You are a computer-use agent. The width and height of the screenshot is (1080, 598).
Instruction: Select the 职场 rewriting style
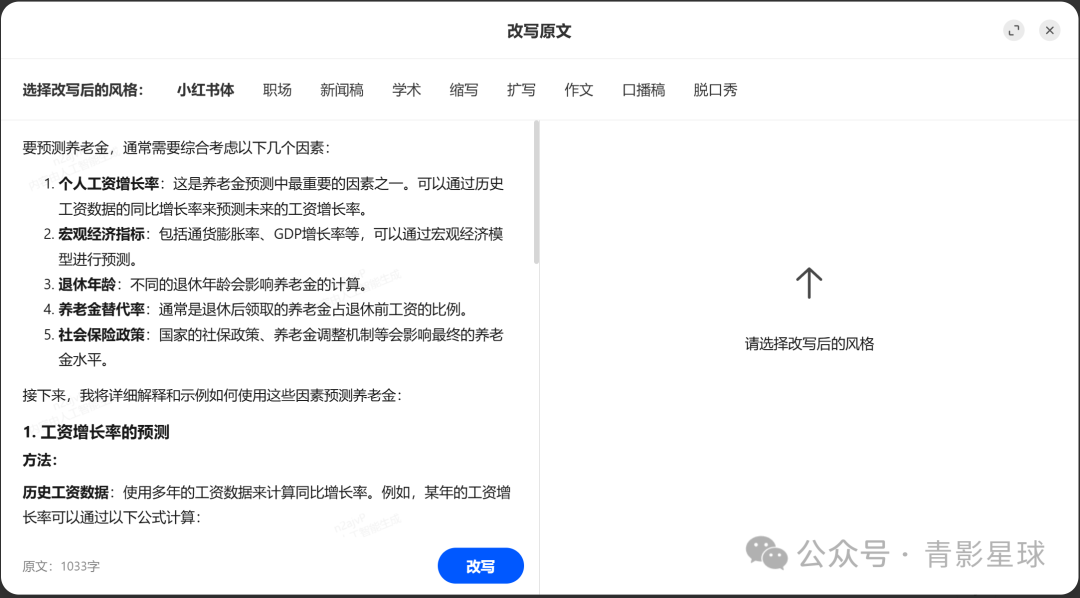coord(277,89)
